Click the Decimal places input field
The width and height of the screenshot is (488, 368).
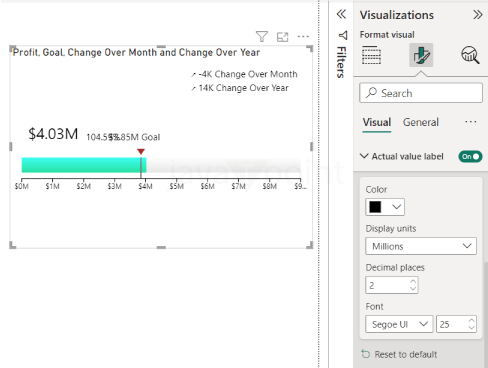tap(391, 285)
